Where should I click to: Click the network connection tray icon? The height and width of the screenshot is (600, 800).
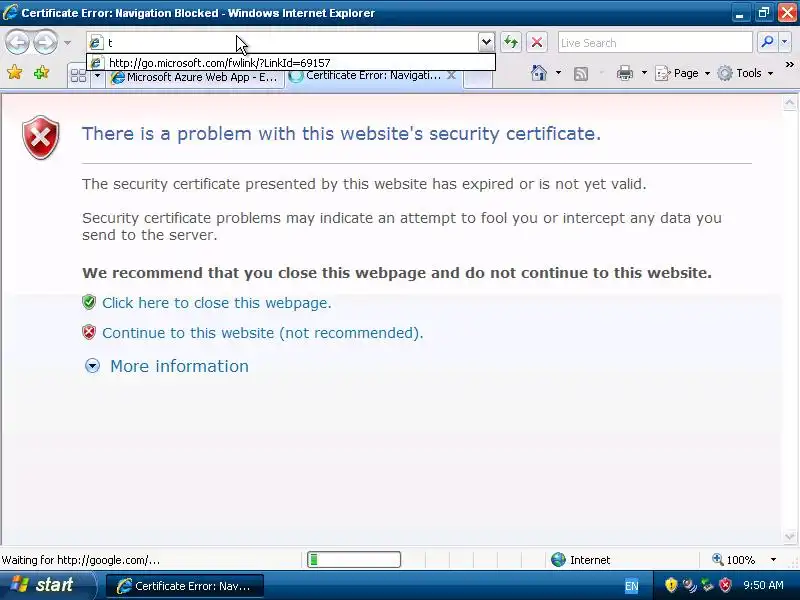(x=707, y=585)
